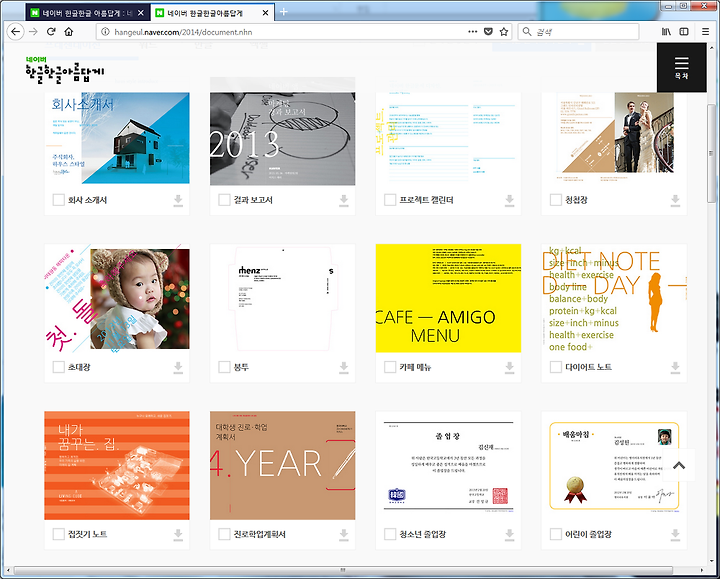This screenshot has height=579, width=720.
Task: Check the 어린이 졸업장 checkbox
Action: pos(556,534)
